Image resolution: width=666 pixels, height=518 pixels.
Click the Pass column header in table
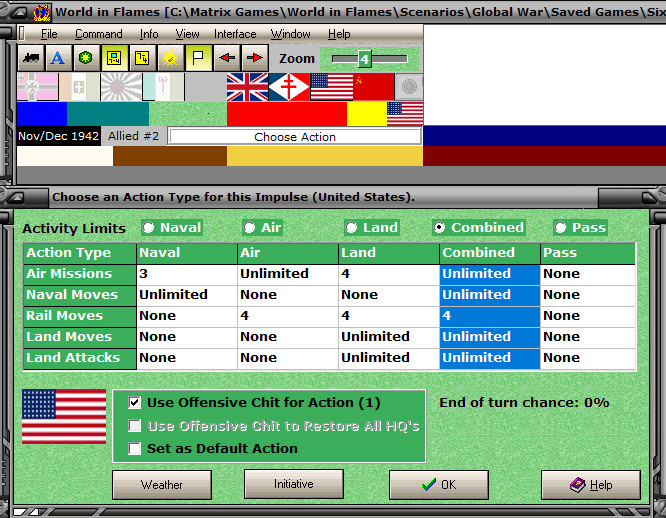pos(588,253)
